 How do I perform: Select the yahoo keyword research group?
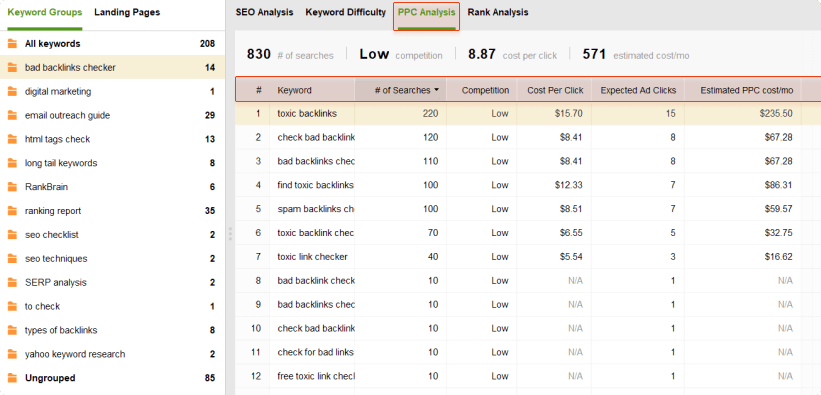(112, 354)
